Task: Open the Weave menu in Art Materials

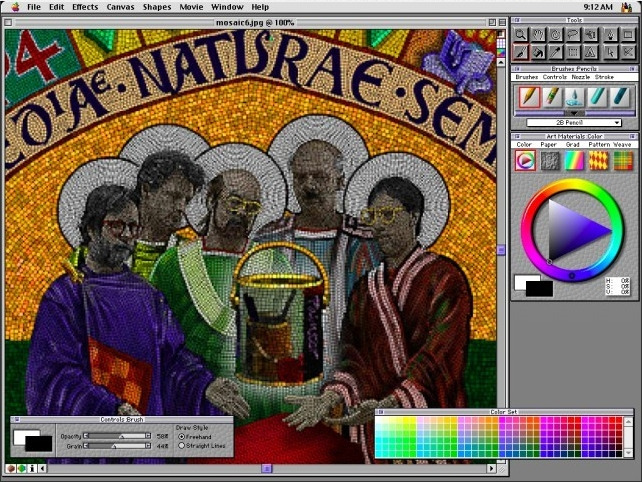Action: click(622, 145)
